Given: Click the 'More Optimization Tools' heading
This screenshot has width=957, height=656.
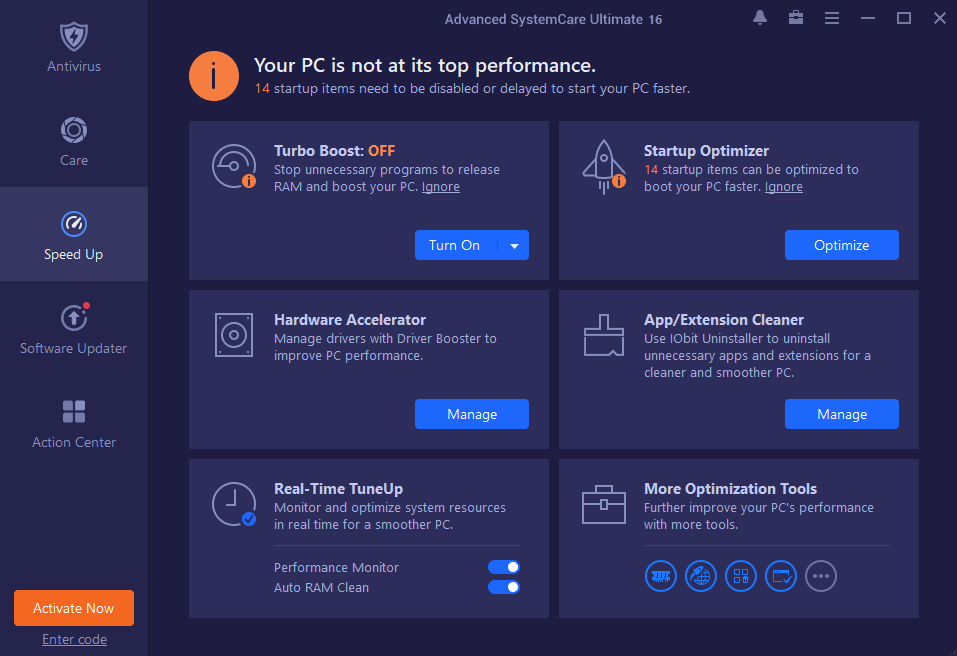Looking at the screenshot, I should pyautogui.click(x=731, y=489).
